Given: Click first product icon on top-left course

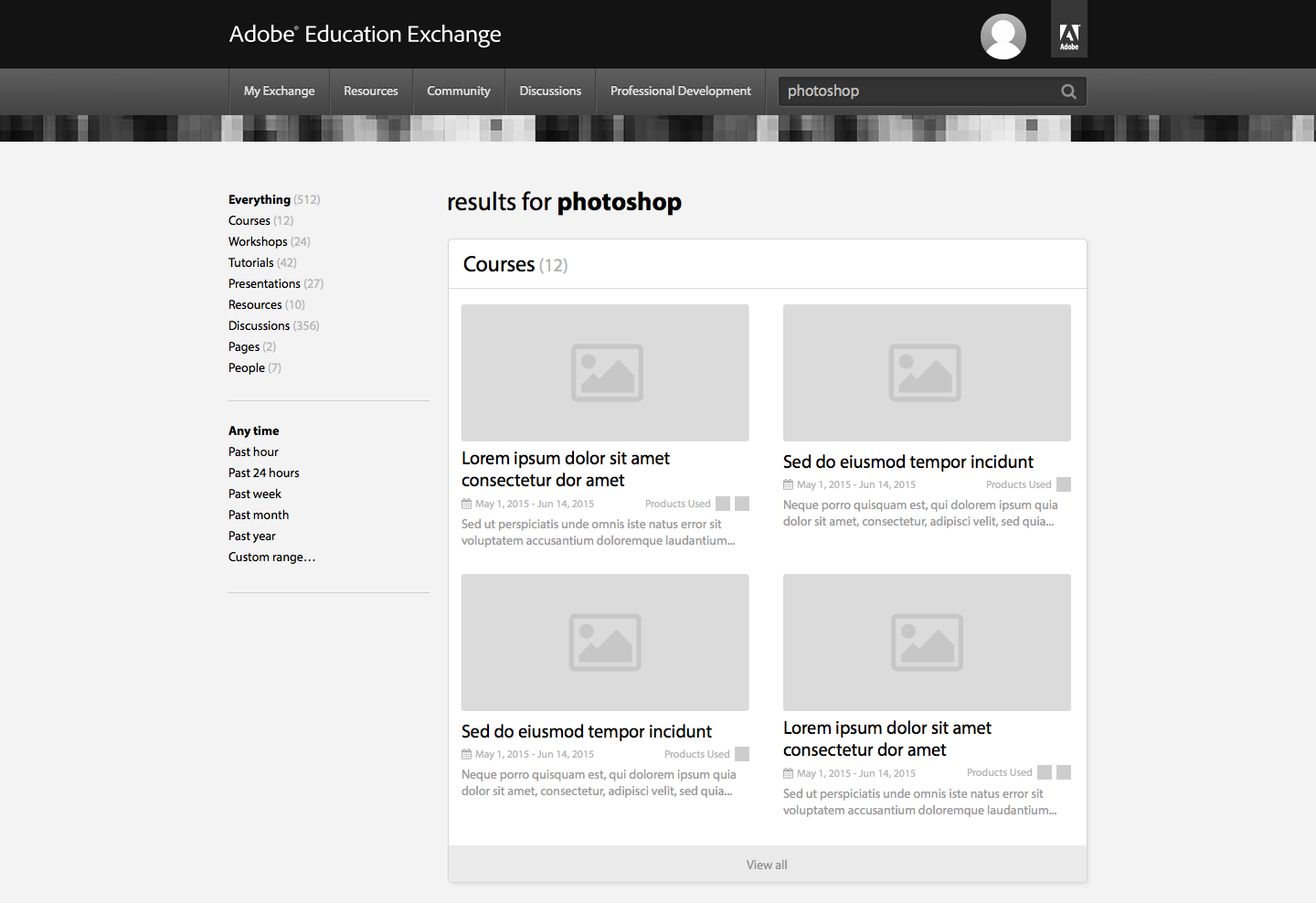Looking at the screenshot, I should (723, 504).
